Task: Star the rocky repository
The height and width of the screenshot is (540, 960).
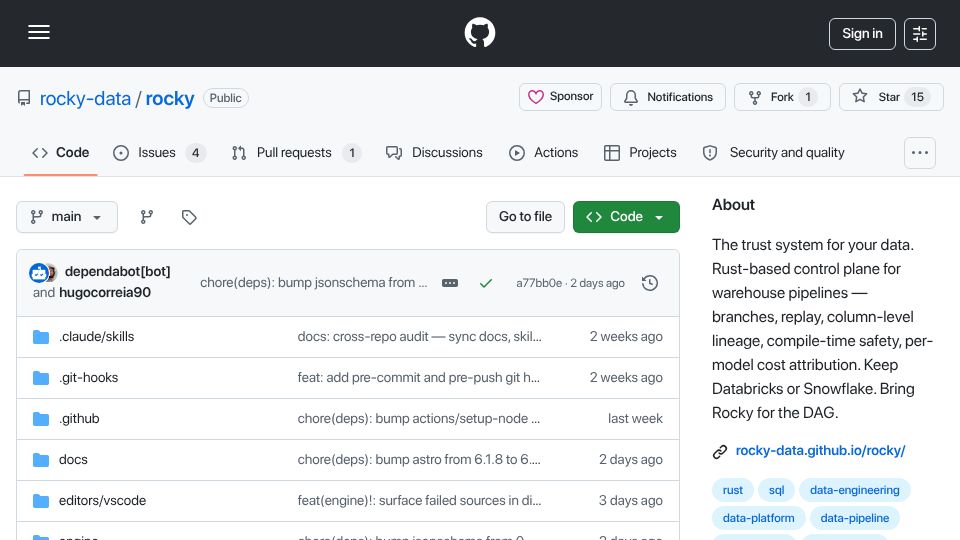Action: (x=891, y=97)
